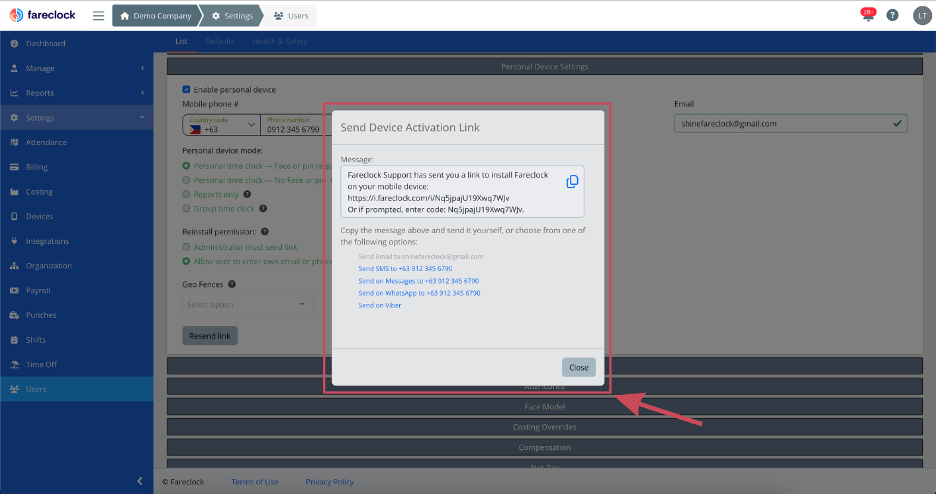
Task: Click the Reports only help icon
Action: 247,194
